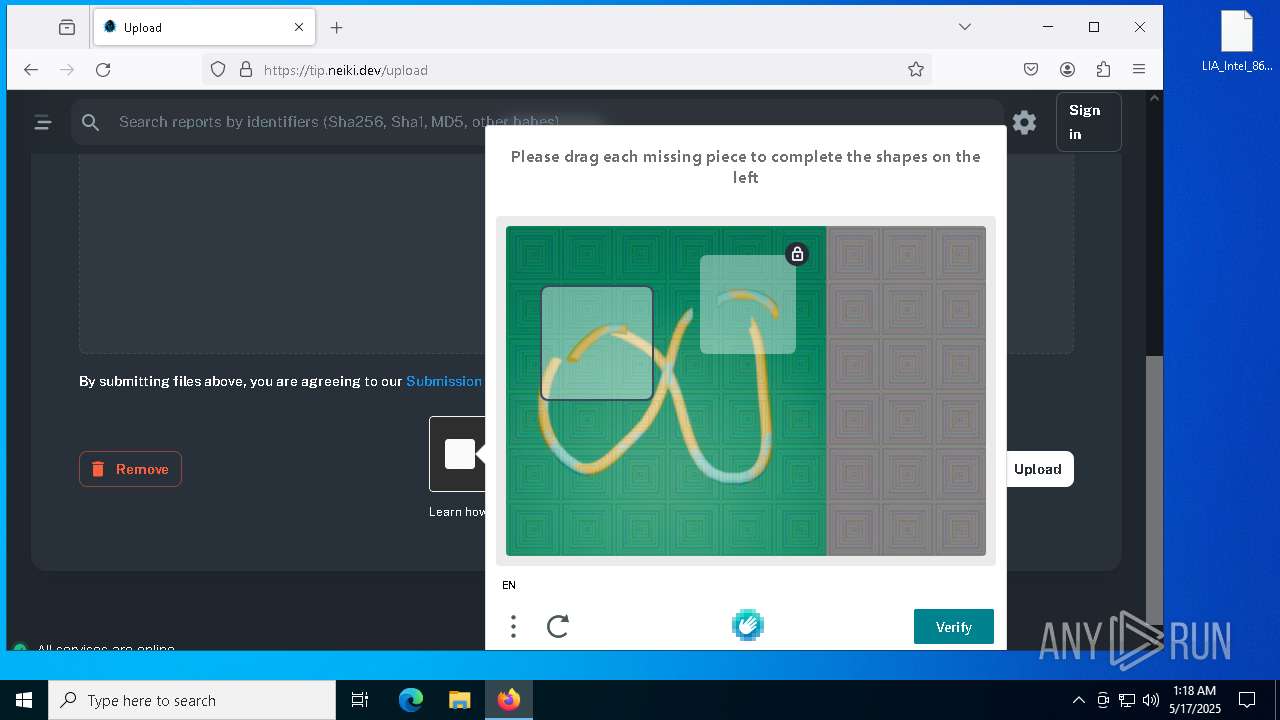Reload the page with the refresh icon
This screenshot has width=1280, height=720.
tap(103, 70)
